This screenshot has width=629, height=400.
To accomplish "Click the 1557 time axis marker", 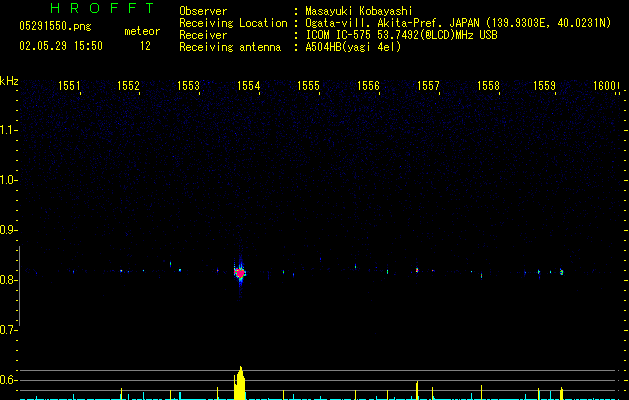I will (428, 86).
